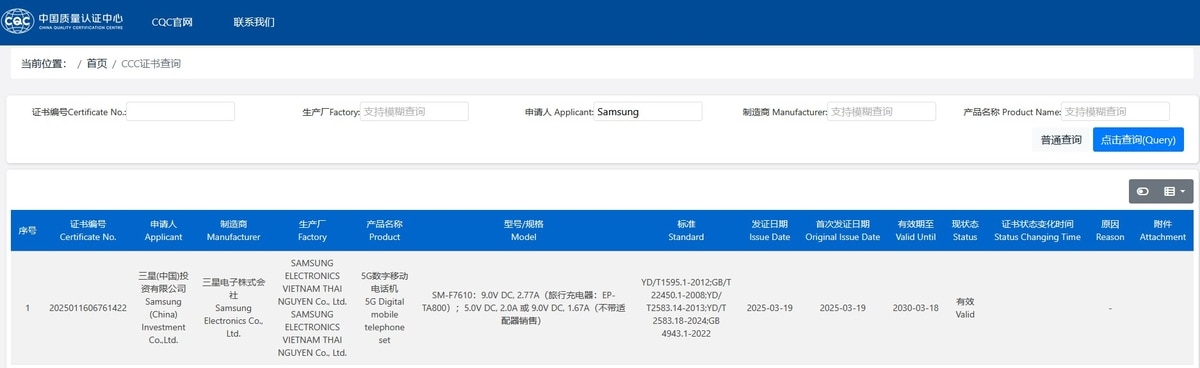Click the 三星电子株式会社 manufacturer cell
The height and width of the screenshot is (368, 1200).
233,307
